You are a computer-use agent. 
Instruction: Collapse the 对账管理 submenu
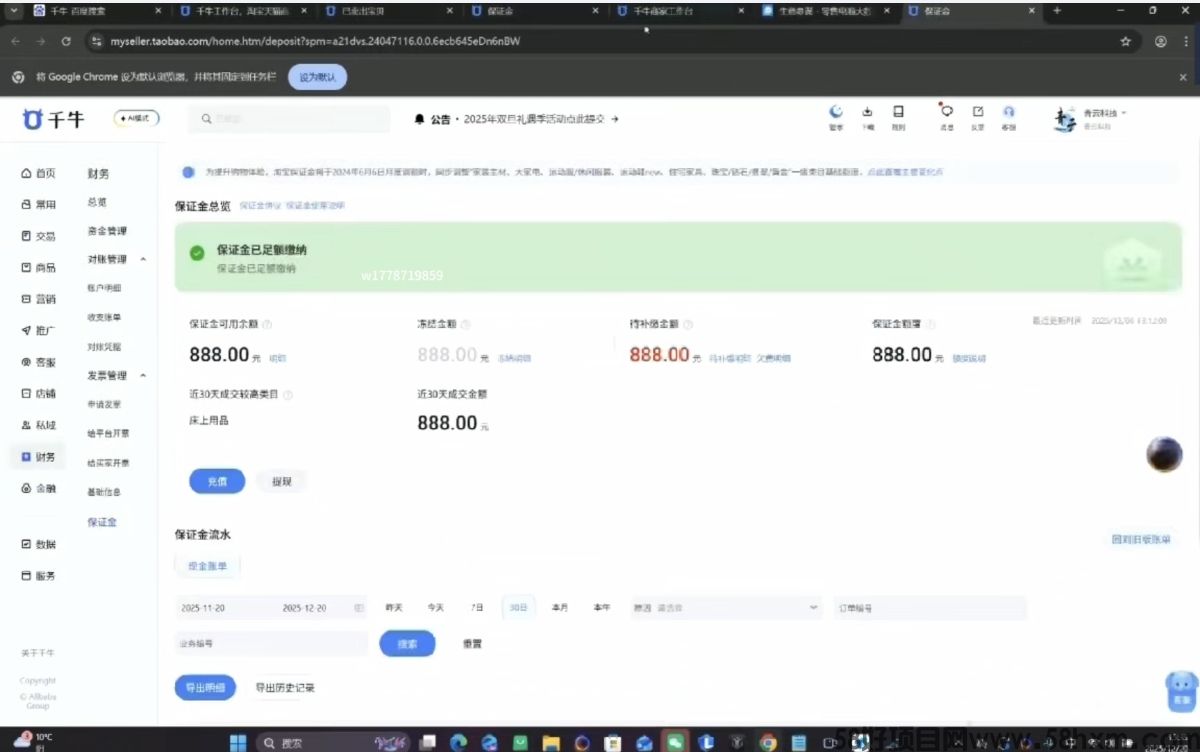143,260
